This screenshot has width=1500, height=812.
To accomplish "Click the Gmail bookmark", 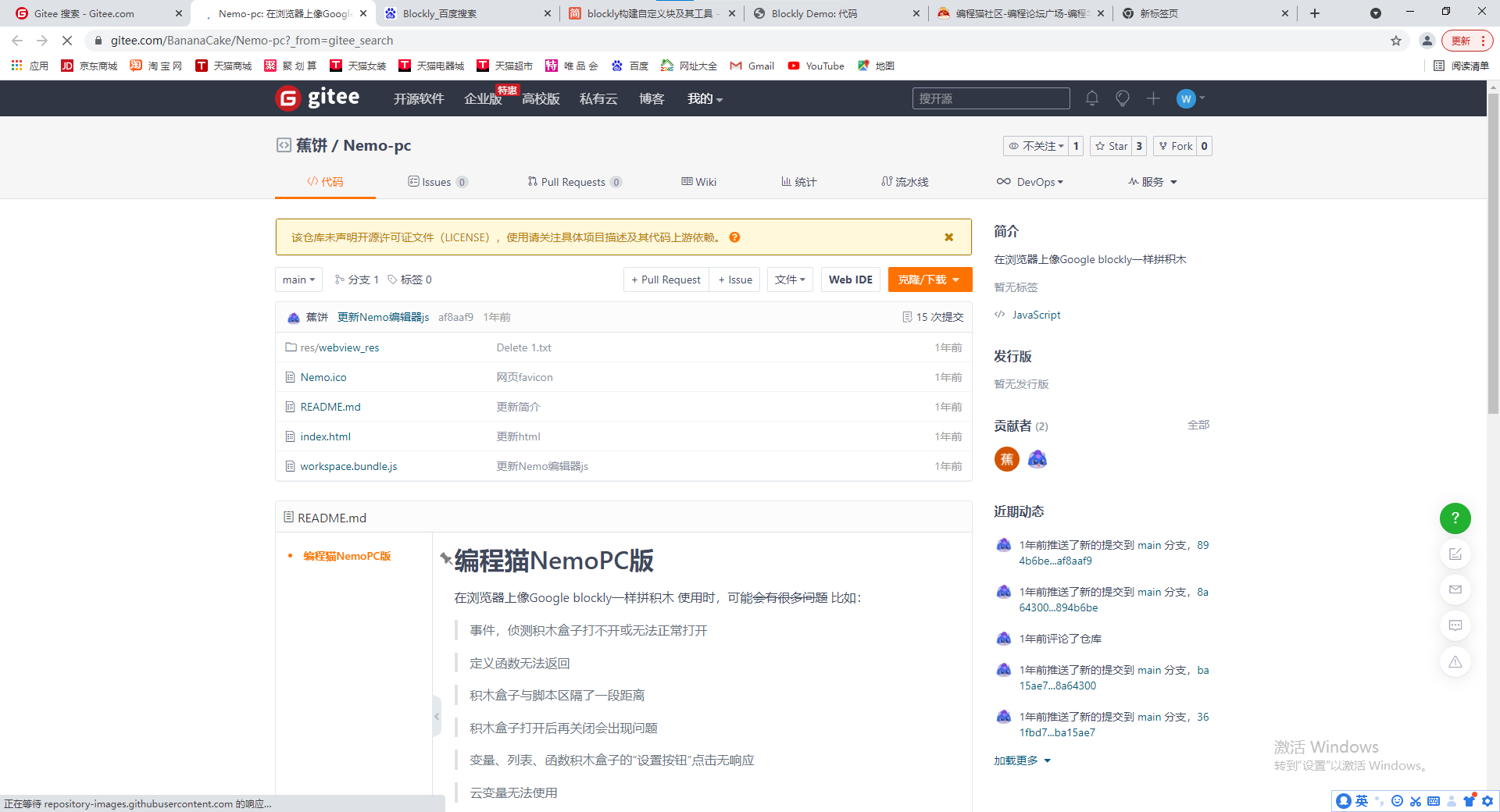I will (752, 66).
